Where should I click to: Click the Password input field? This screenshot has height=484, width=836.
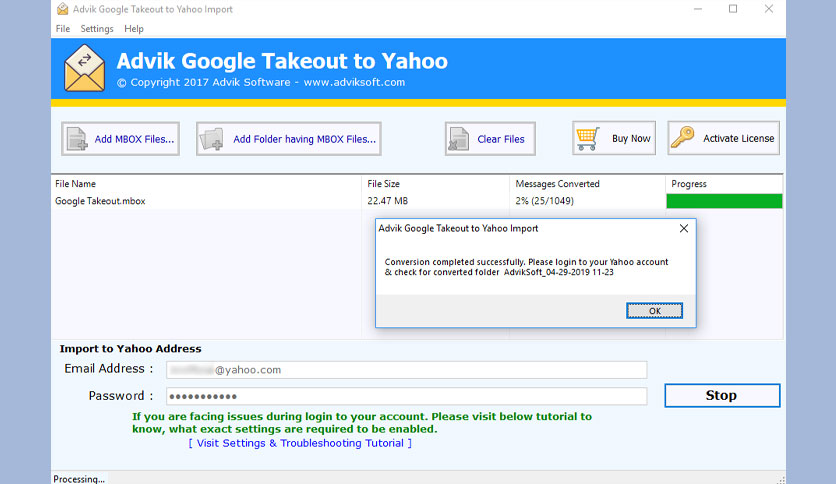406,396
